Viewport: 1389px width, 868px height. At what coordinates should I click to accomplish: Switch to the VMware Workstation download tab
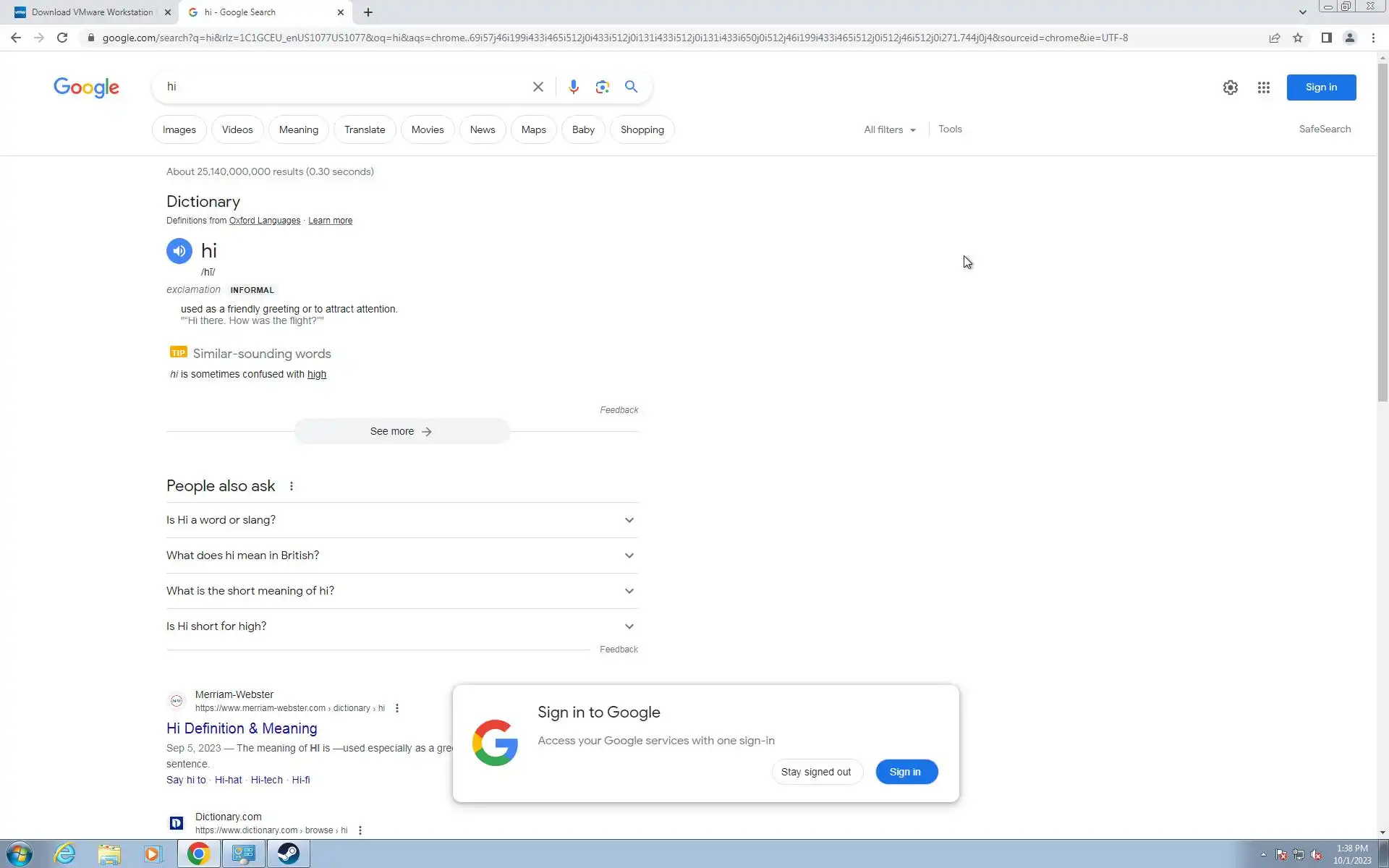92,12
